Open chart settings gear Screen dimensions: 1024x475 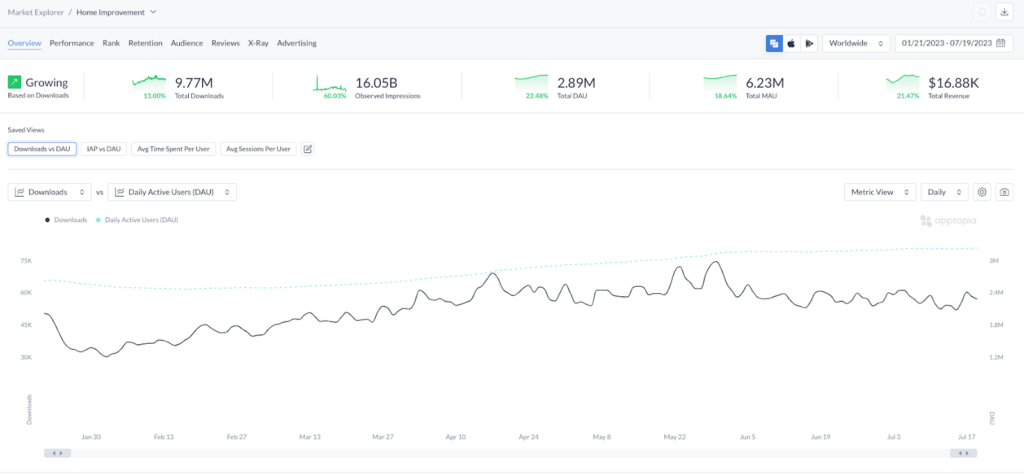coord(982,192)
